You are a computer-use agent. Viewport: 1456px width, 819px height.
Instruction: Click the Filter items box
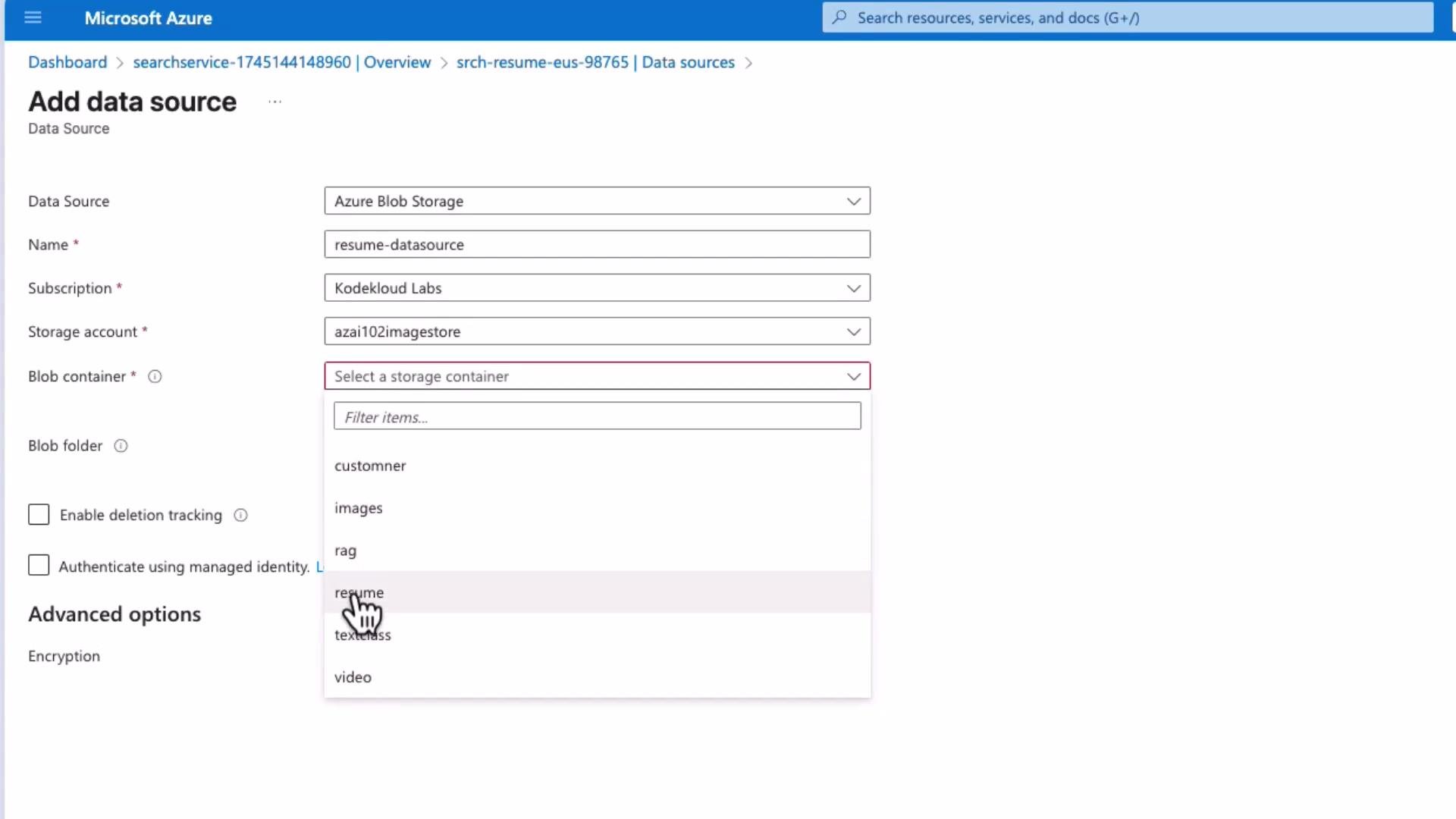click(597, 416)
